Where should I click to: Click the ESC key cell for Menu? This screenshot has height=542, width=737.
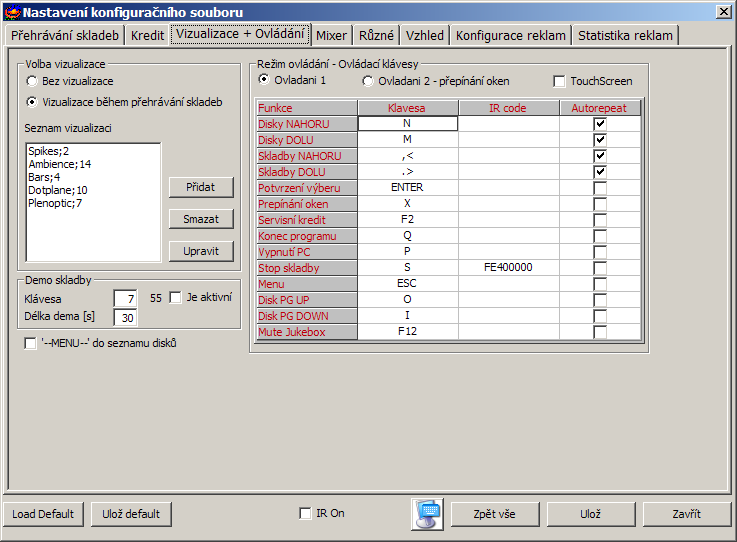[x=408, y=283]
